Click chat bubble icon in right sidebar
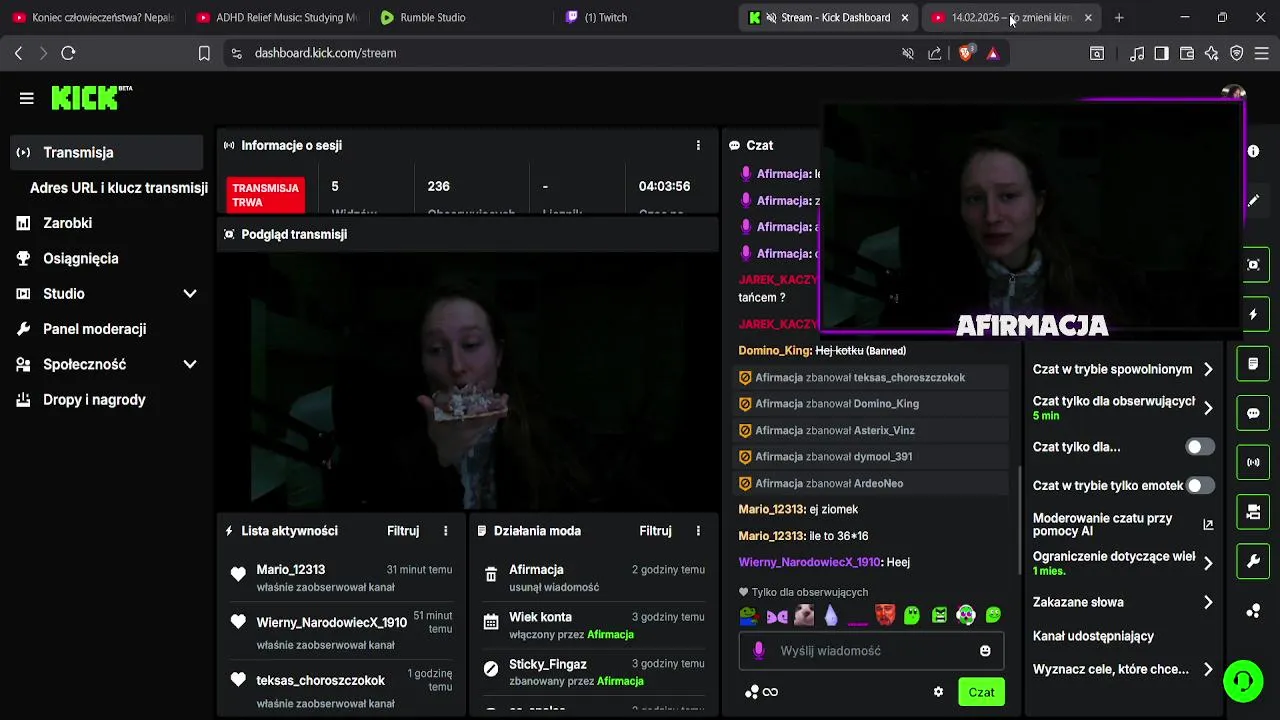The height and width of the screenshot is (720, 1280). tap(1253, 413)
